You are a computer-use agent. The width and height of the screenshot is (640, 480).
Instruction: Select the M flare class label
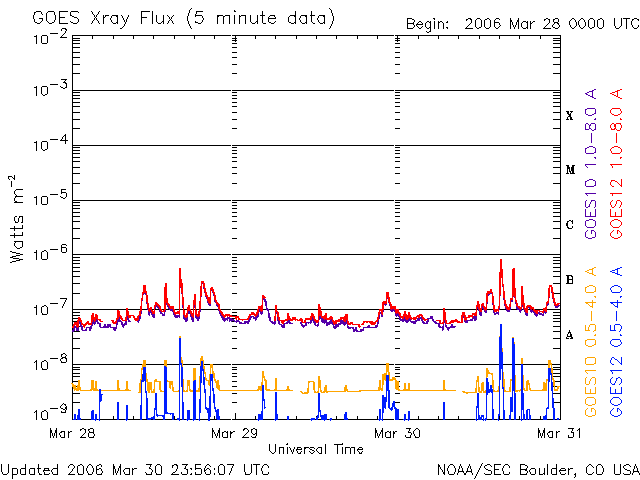(x=569, y=170)
